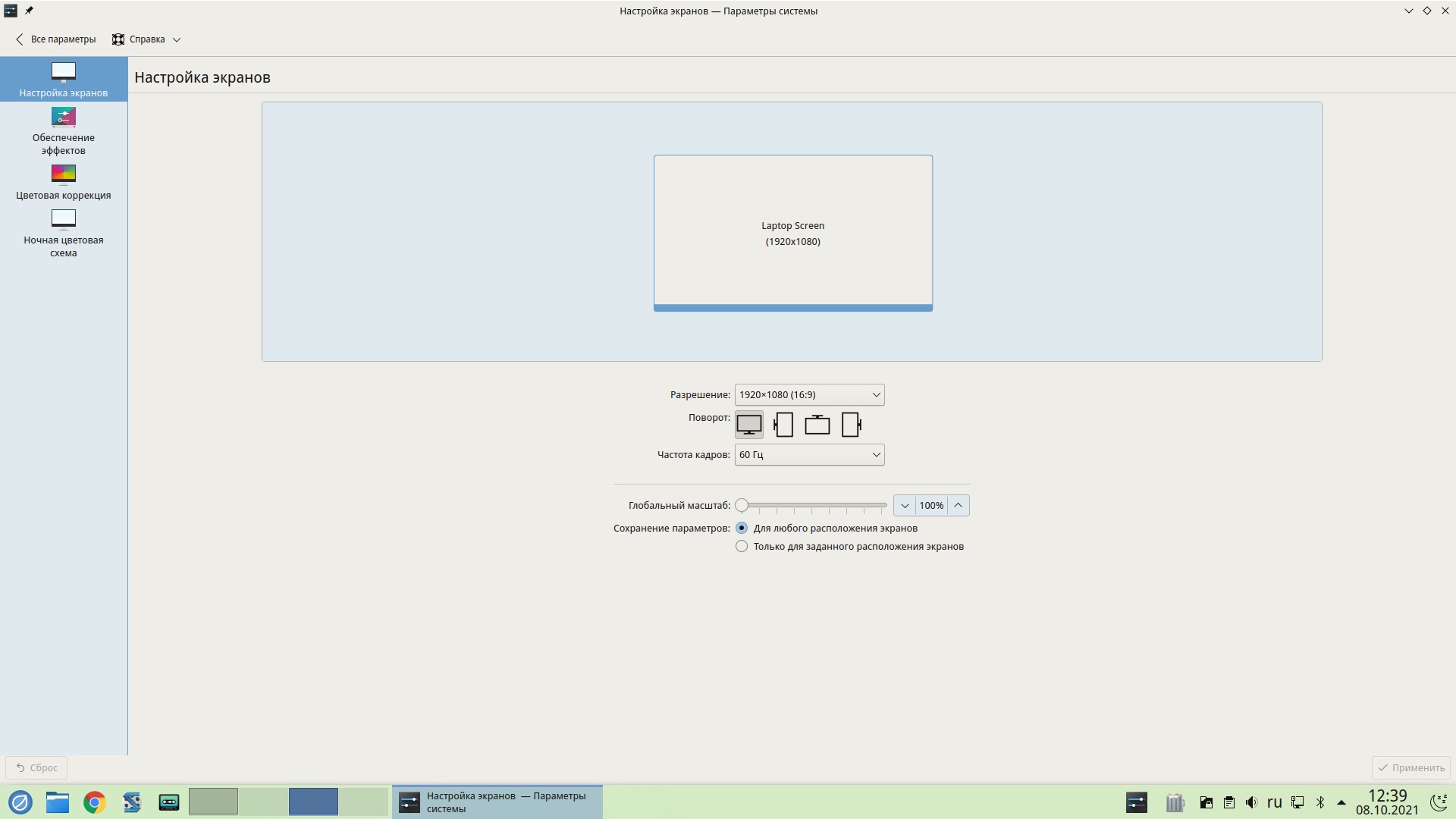Select "Только для заданного расположения экранов"

pos(742,546)
